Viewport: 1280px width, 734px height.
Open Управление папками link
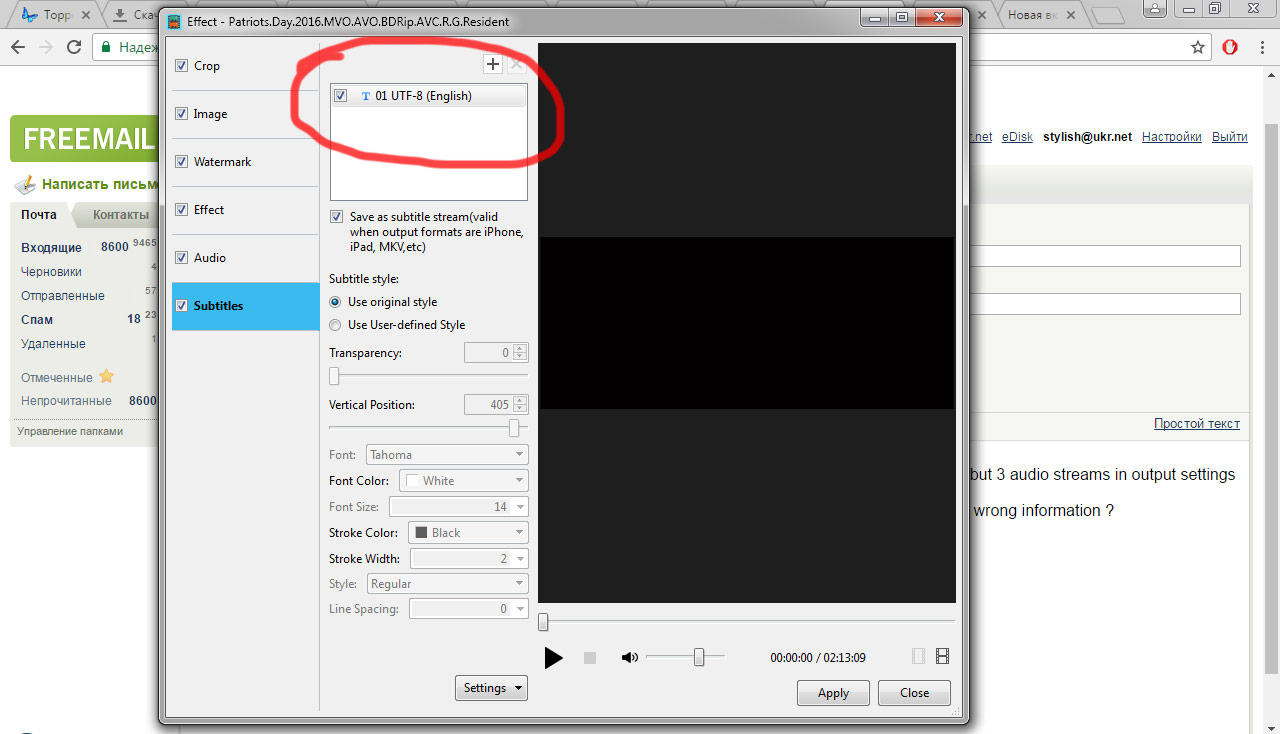tap(70, 432)
